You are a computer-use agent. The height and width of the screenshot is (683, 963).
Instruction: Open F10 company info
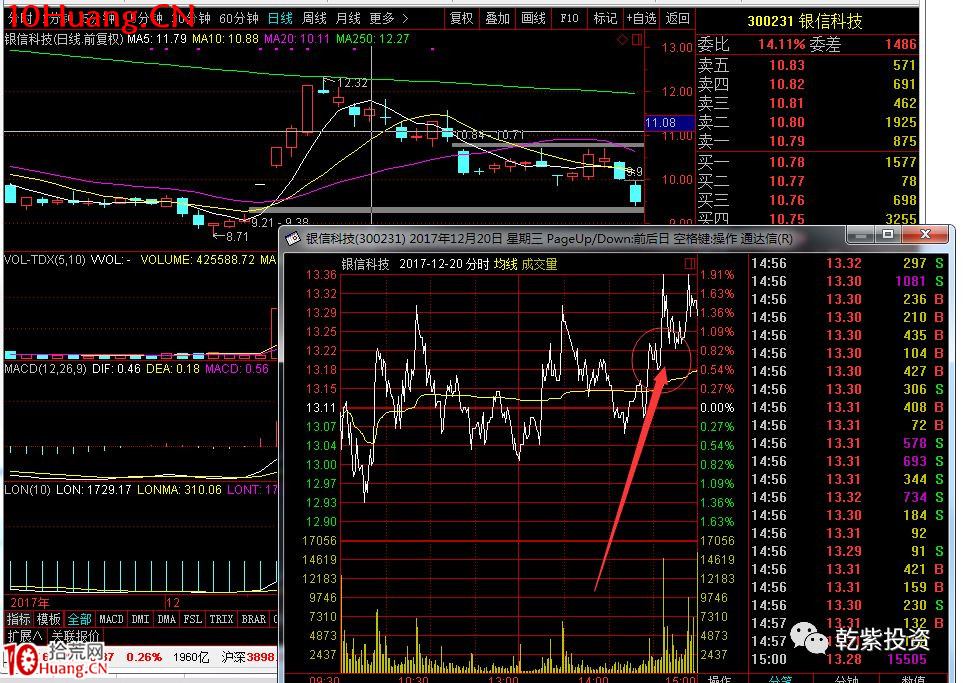point(569,18)
